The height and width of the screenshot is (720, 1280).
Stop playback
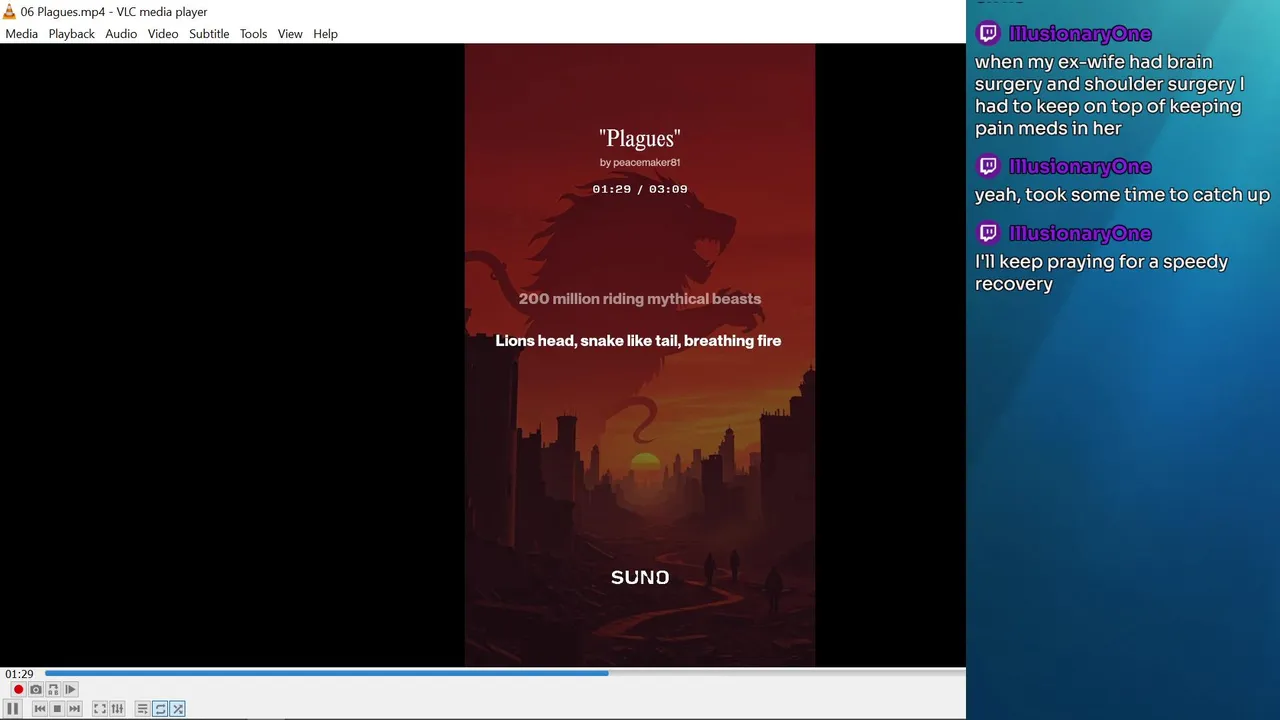pyautogui.click(x=57, y=709)
